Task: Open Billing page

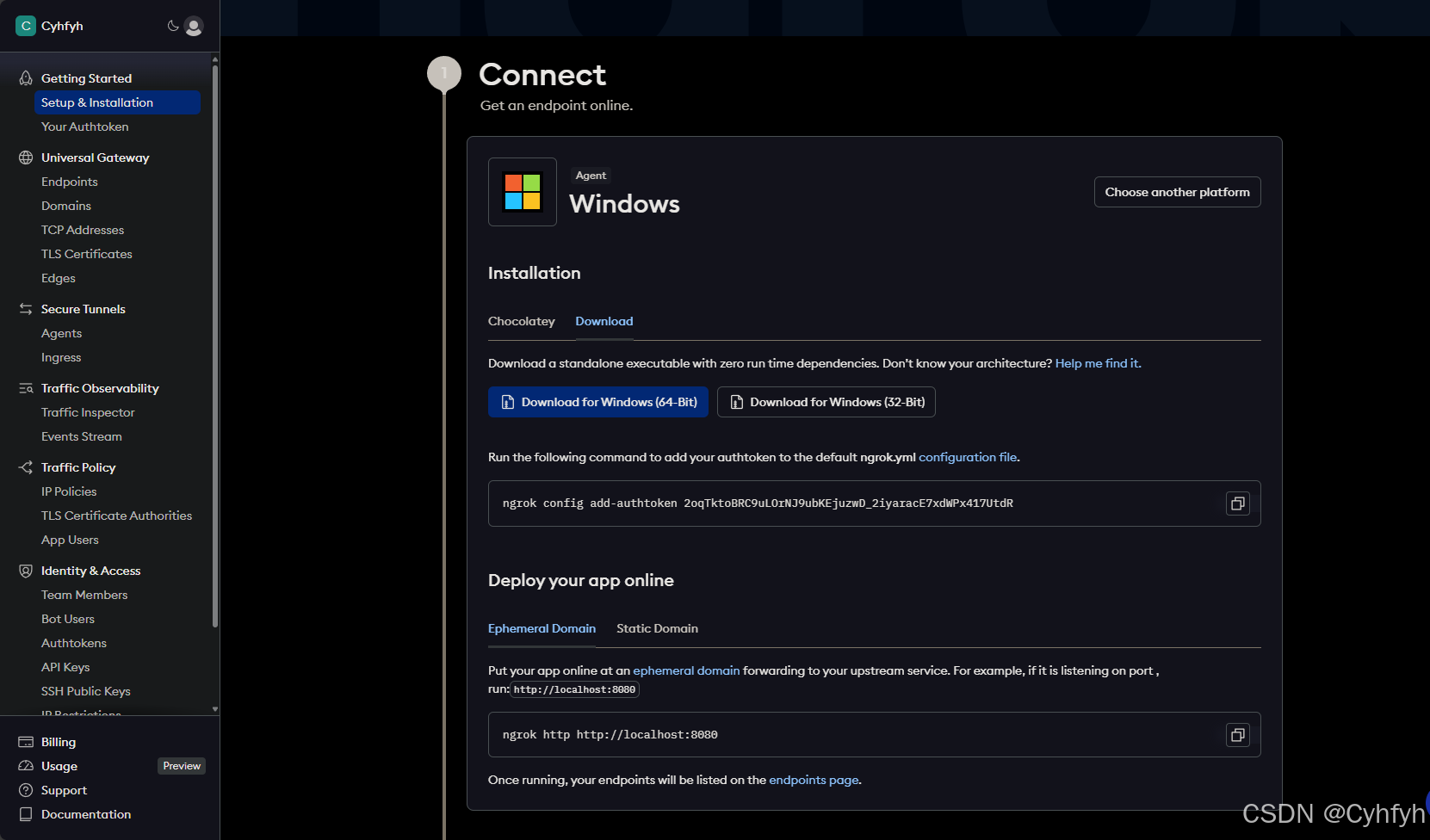Action: [x=59, y=742]
